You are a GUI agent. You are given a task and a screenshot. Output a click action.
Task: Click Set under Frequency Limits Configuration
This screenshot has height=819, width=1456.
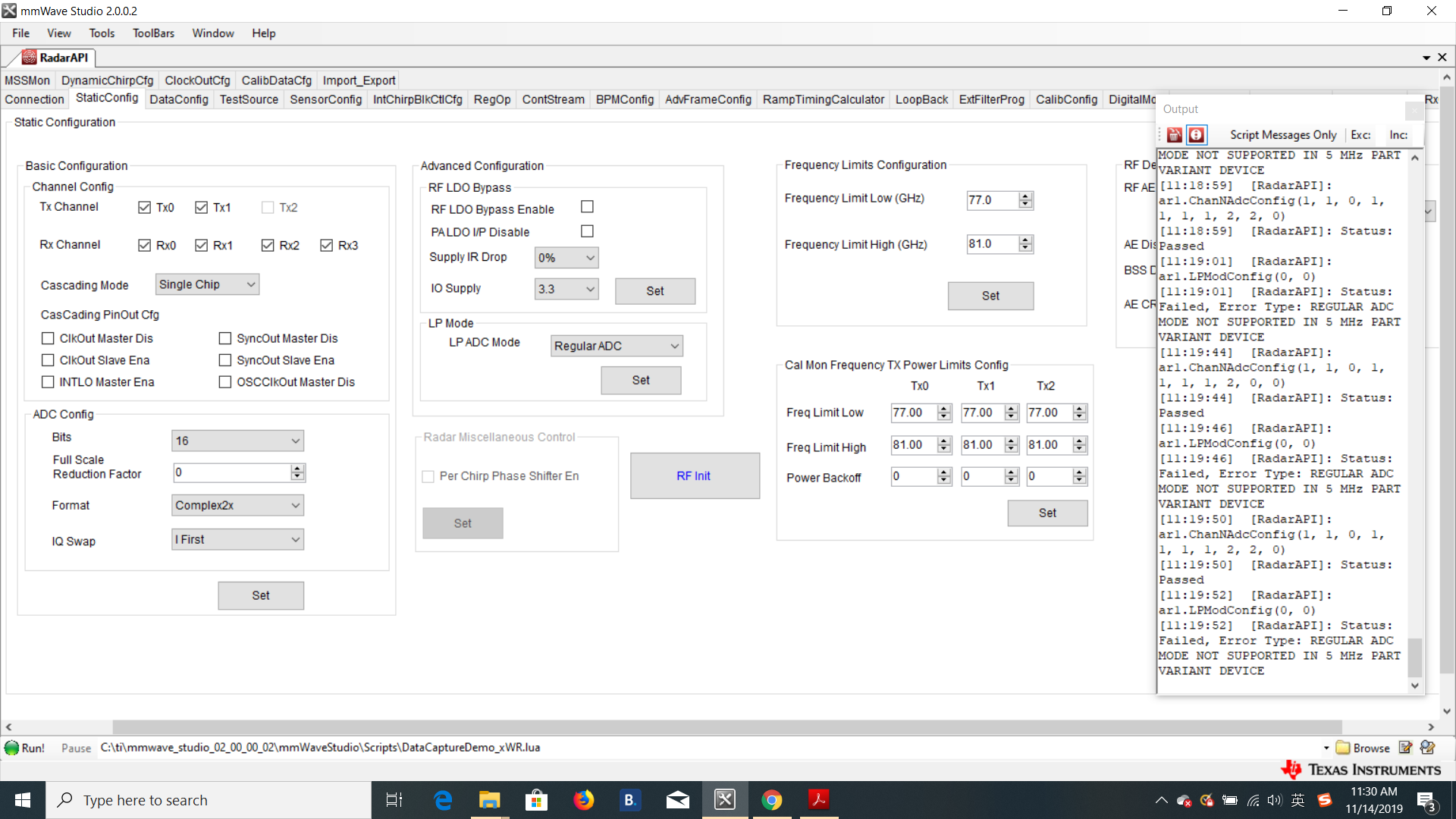pyautogui.click(x=990, y=296)
